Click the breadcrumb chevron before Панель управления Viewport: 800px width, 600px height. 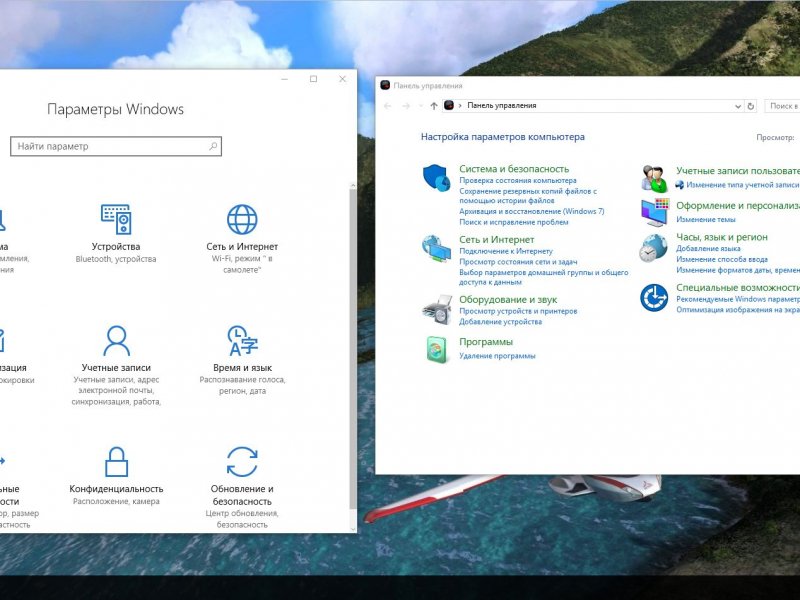460,106
